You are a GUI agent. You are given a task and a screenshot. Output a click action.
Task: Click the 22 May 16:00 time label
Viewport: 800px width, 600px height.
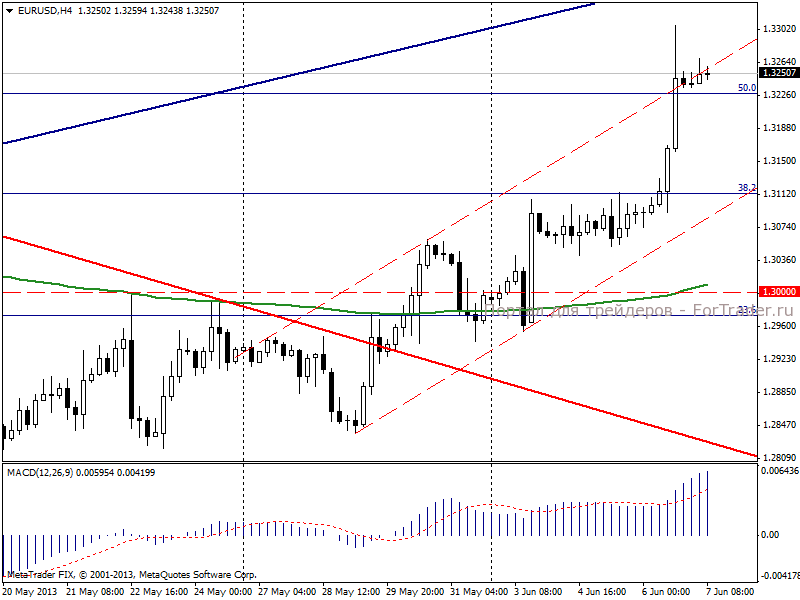coord(159,592)
